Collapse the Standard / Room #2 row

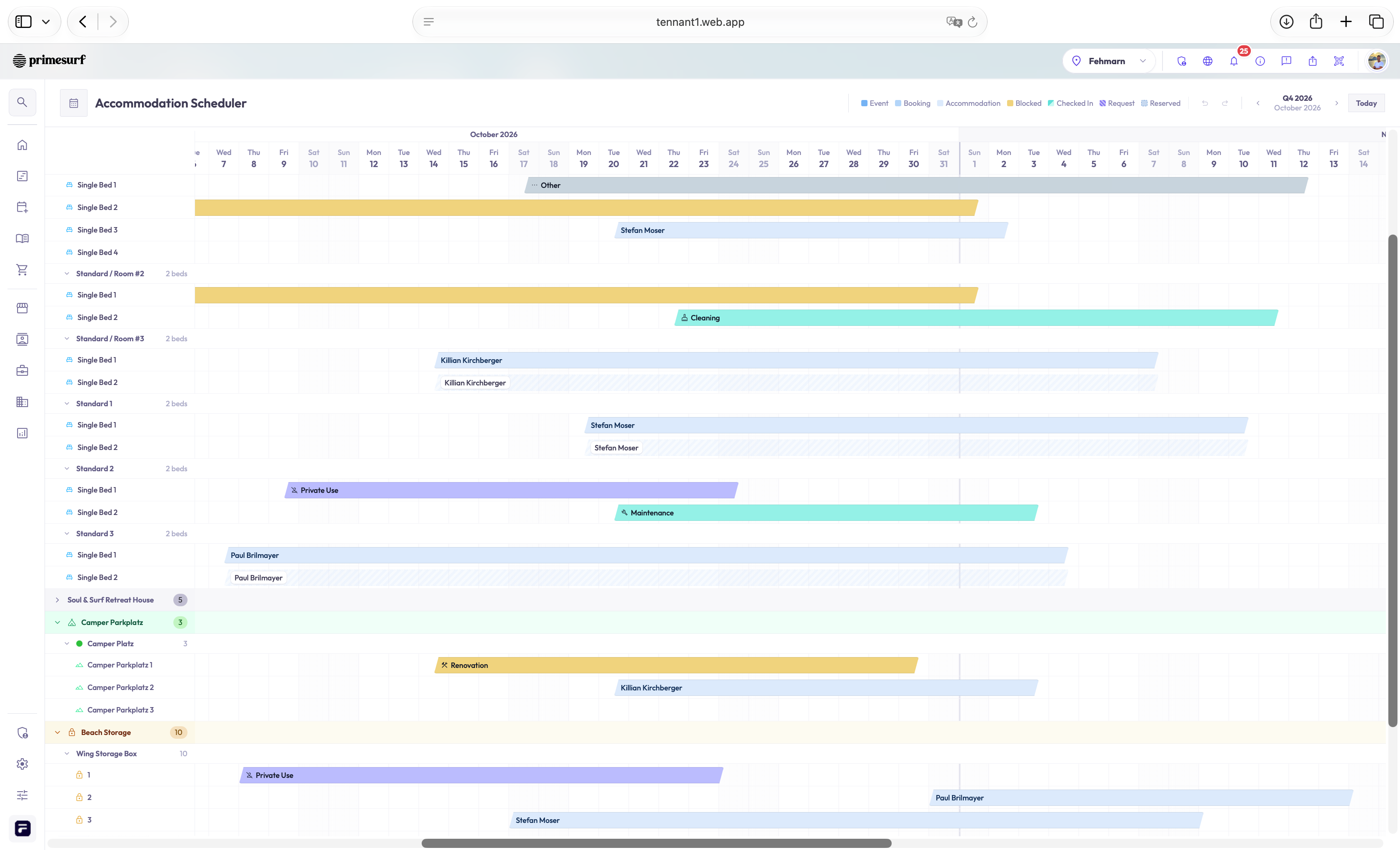67,274
